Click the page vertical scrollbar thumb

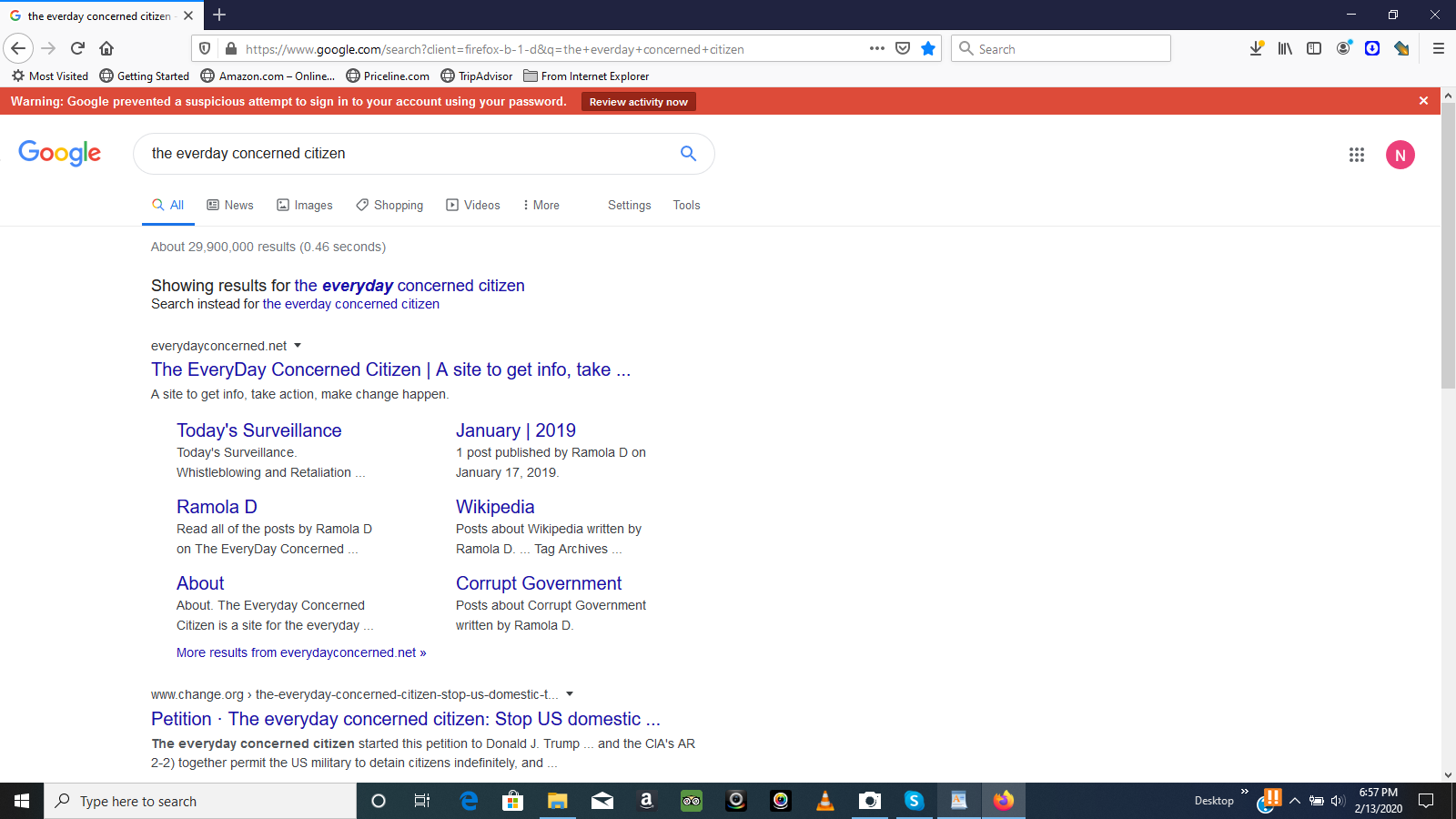[x=1448, y=246]
